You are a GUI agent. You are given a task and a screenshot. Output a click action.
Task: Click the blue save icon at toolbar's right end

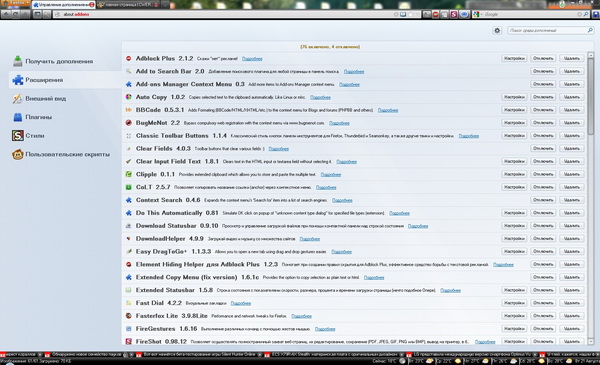click(x=596, y=15)
